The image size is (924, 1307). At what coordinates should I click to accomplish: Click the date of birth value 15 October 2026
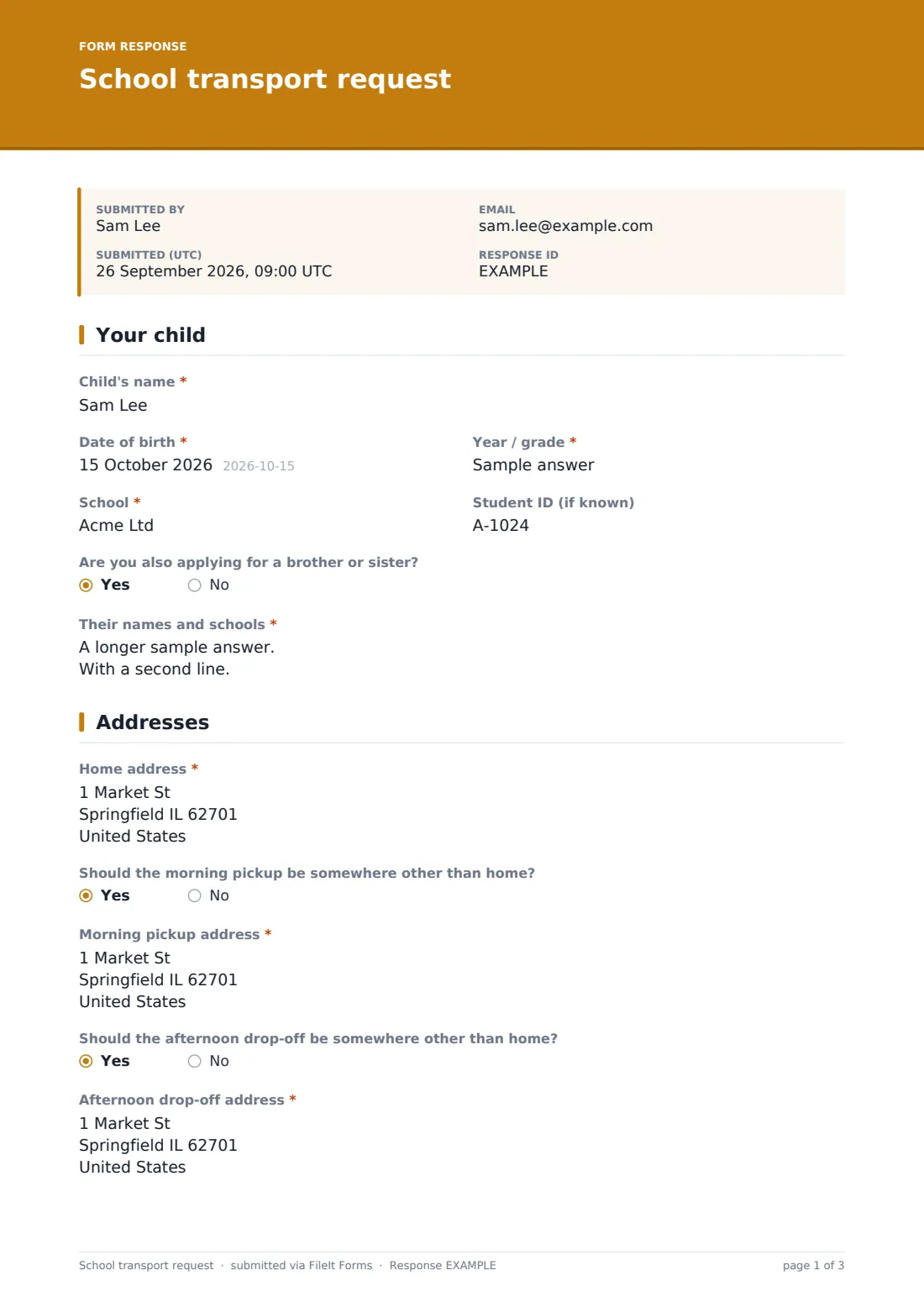[x=145, y=465]
